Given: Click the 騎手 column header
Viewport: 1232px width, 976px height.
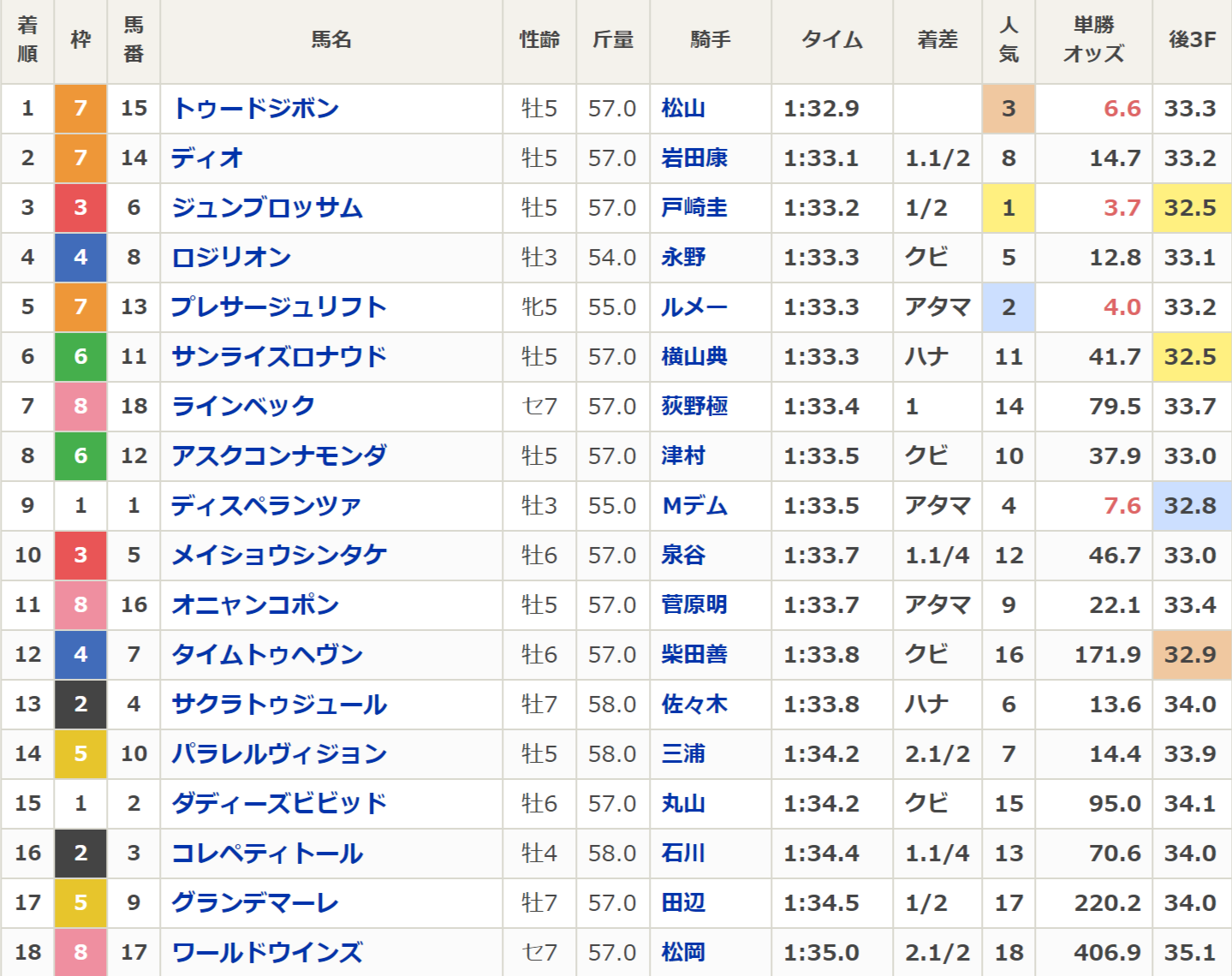Looking at the screenshot, I should click(711, 40).
